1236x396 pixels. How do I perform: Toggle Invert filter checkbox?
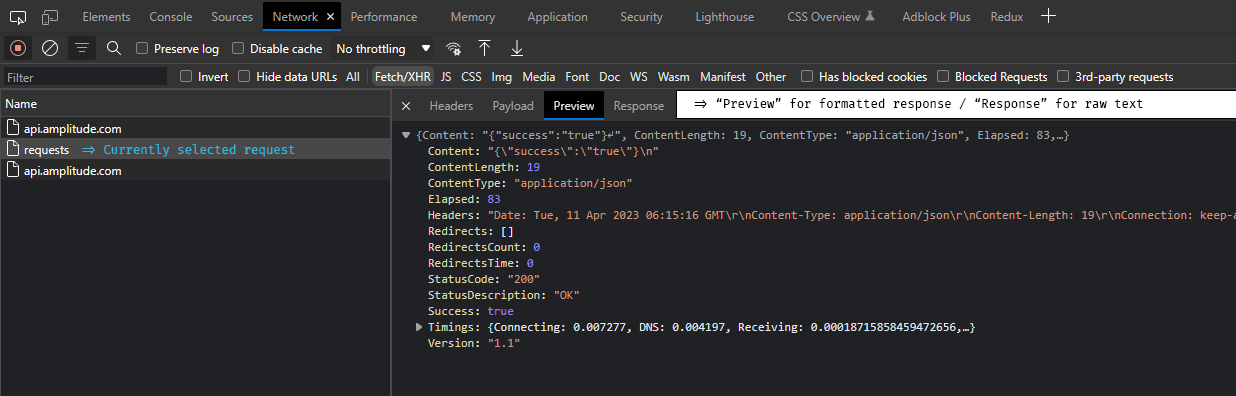click(186, 76)
